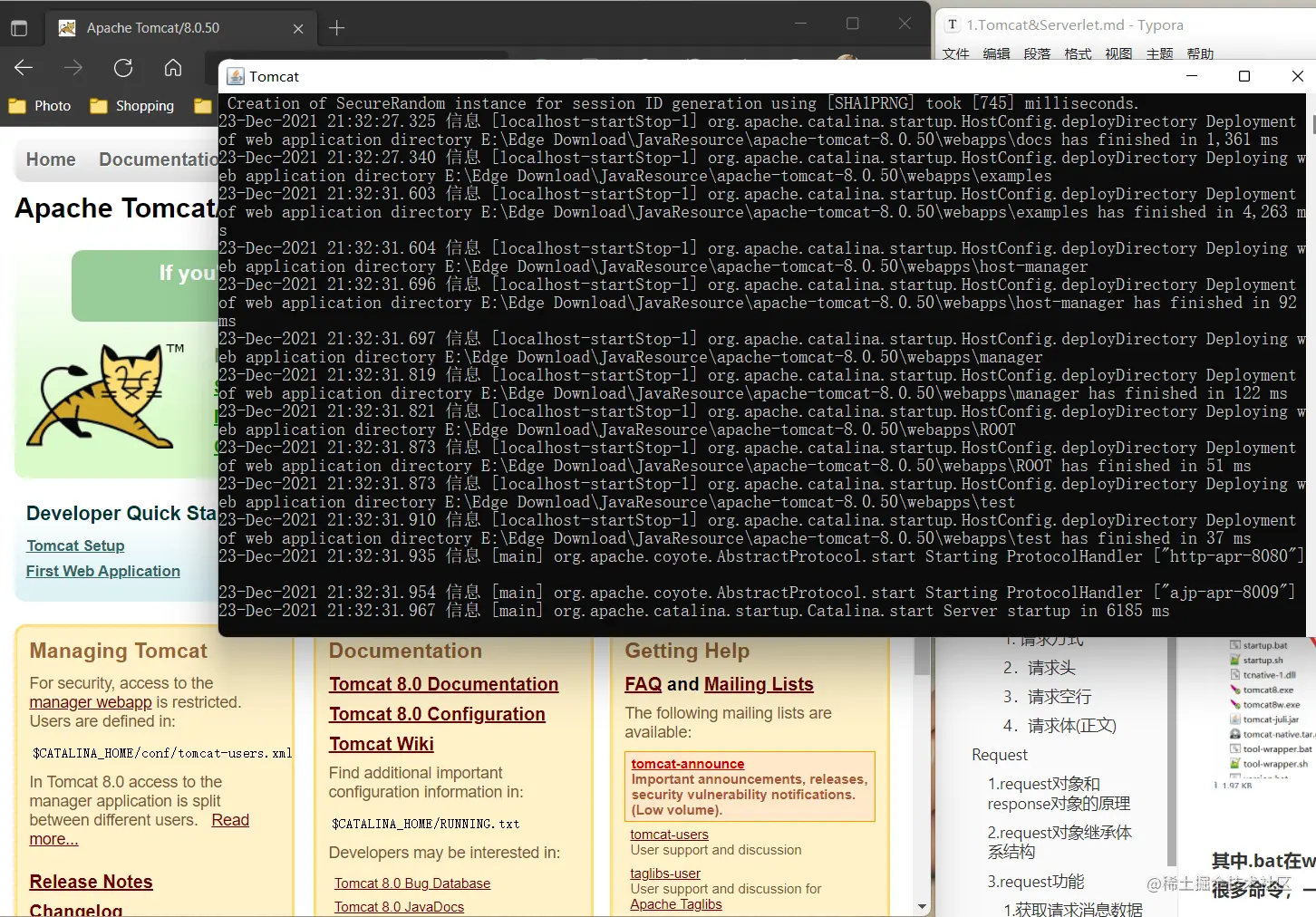The width and height of the screenshot is (1316, 917).
Task: Minimize the Tomcat console window
Action: coord(1192,76)
